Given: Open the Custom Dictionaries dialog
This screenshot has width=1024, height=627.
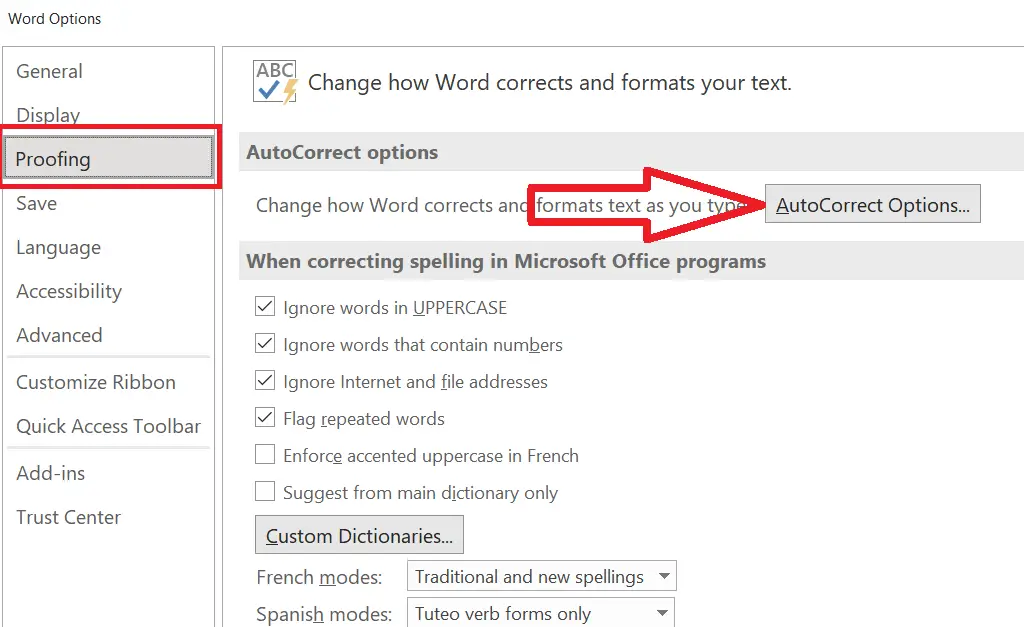Looking at the screenshot, I should point(359,534).
